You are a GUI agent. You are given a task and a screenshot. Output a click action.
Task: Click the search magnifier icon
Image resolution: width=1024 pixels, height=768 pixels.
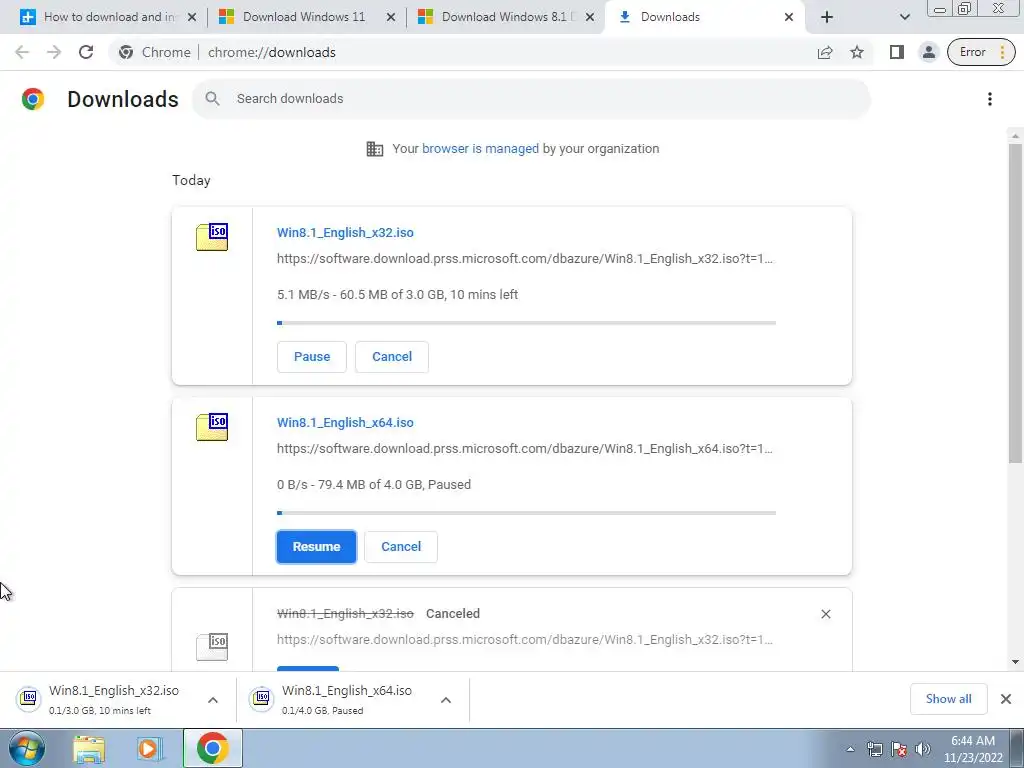pos(212,99)
